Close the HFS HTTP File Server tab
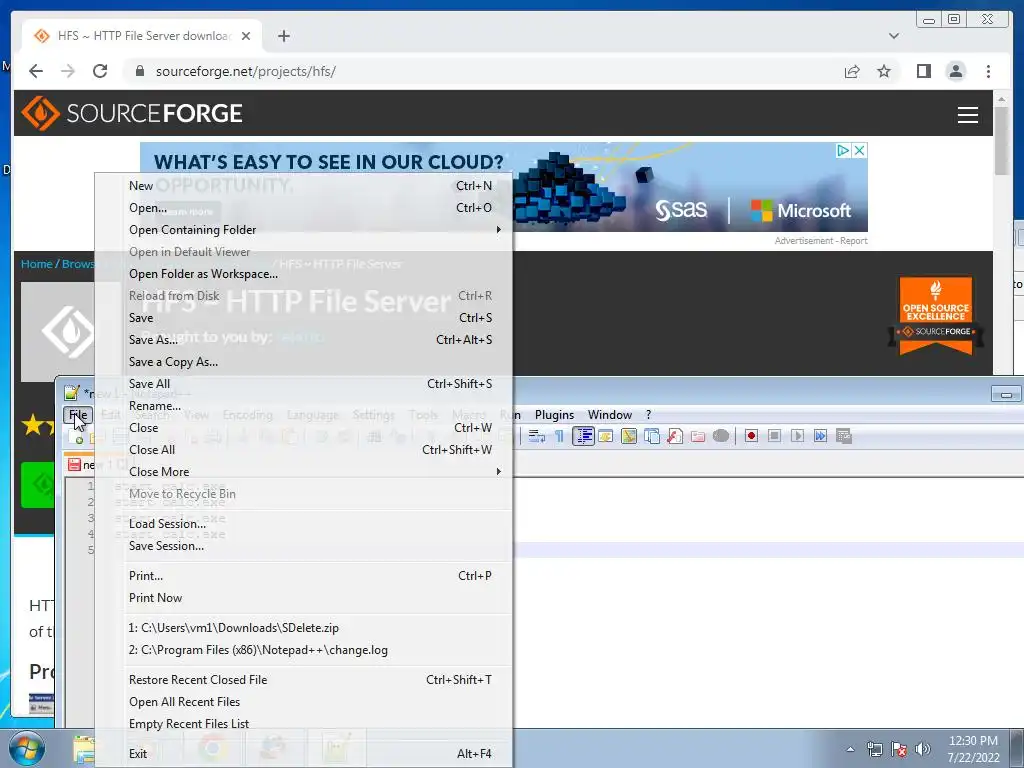Screen dimensions: 1024x768 (246, 36)
